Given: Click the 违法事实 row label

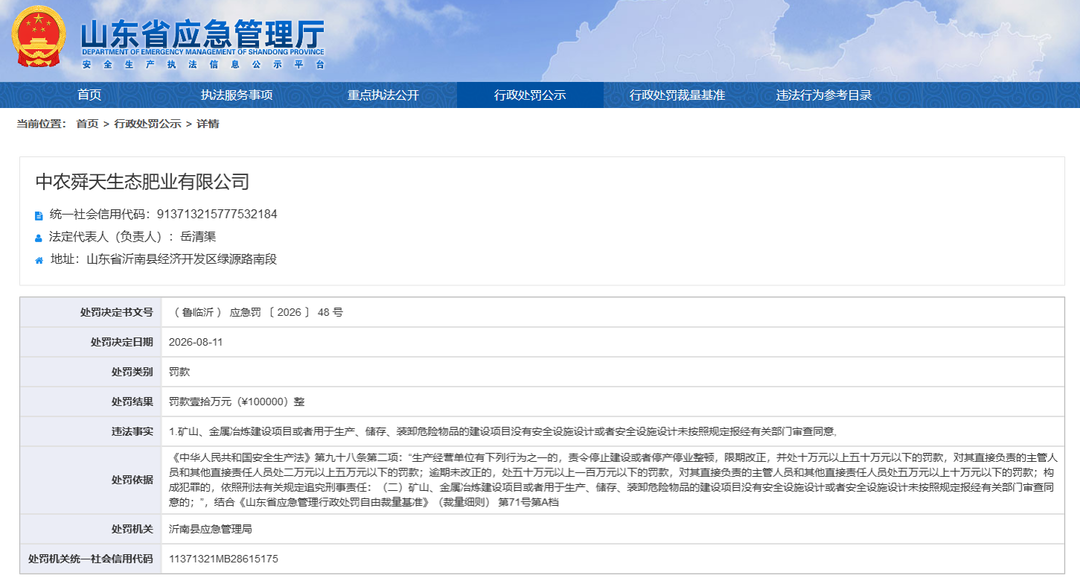Looking at the screenshot, I should (132, 431).
